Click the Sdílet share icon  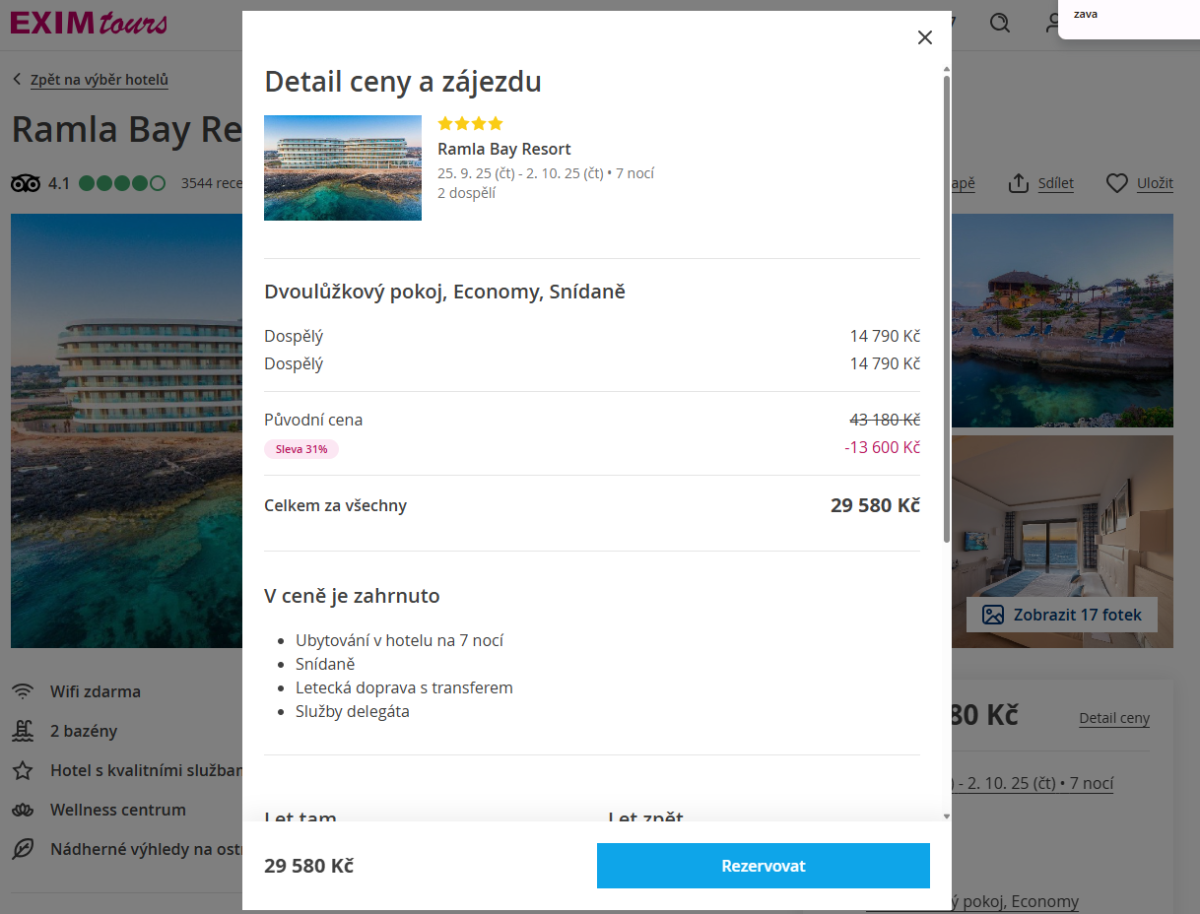pos(1019,184)
